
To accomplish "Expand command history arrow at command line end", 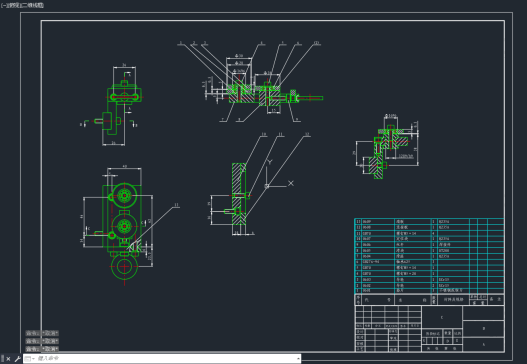I will coord(298,359).
